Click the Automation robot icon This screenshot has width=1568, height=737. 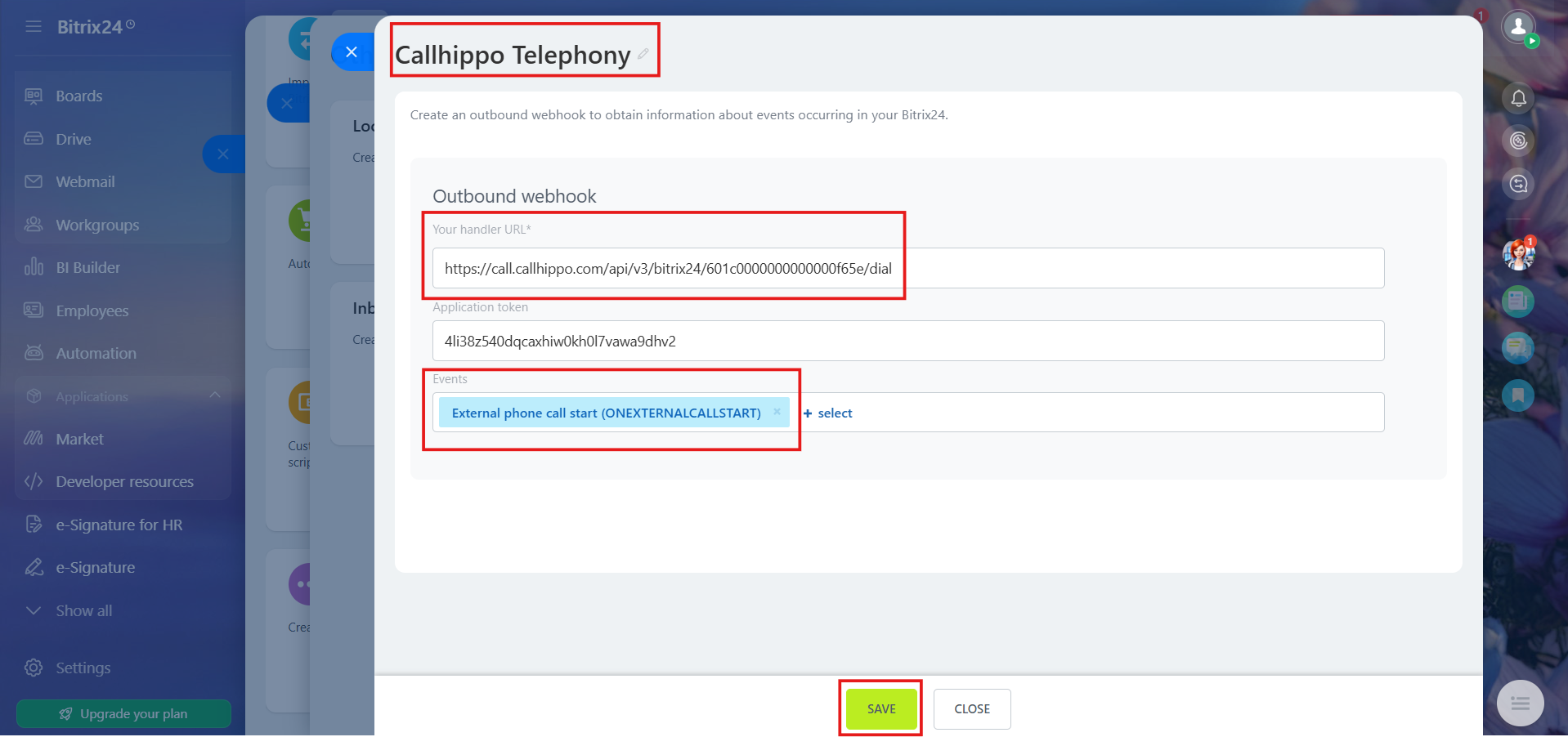[34, 353]
